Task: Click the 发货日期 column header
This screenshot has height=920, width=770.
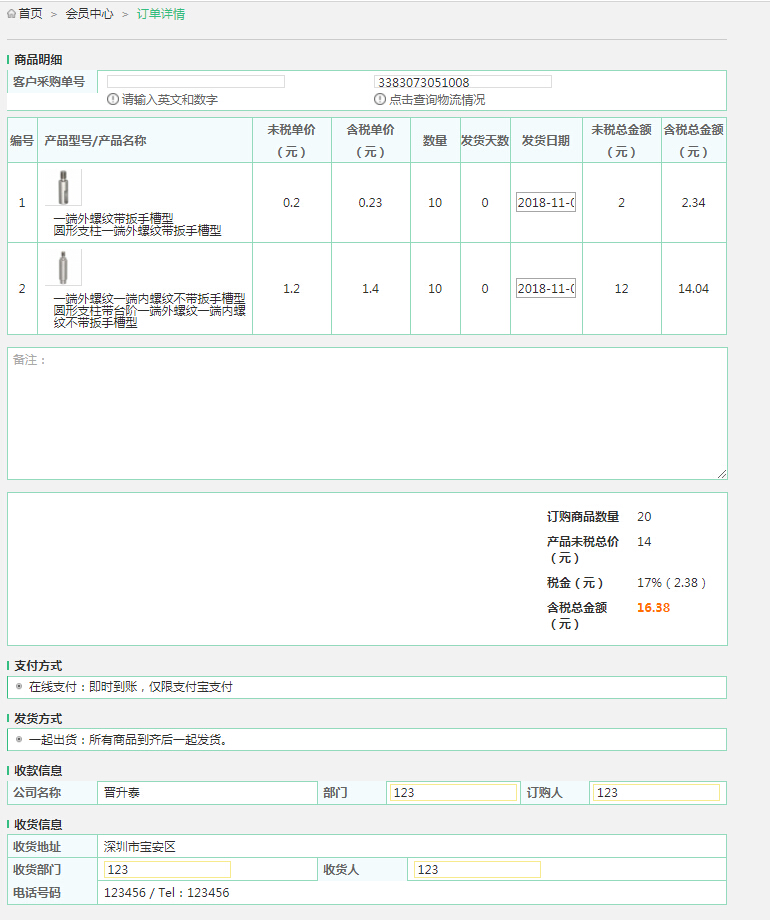Action: [546, 140]
